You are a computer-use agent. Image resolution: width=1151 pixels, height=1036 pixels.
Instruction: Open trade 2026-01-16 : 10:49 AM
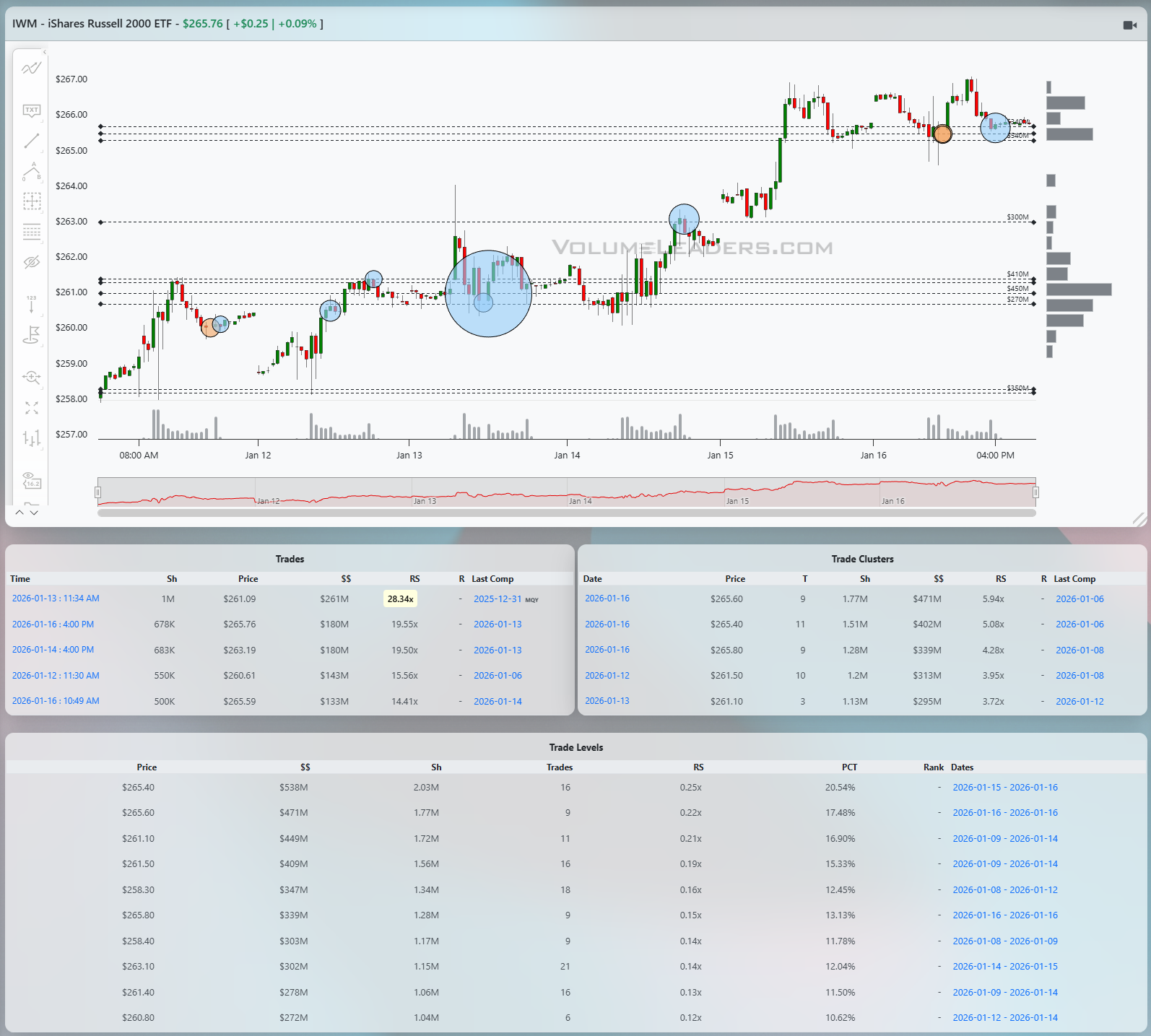coord(56,701)
